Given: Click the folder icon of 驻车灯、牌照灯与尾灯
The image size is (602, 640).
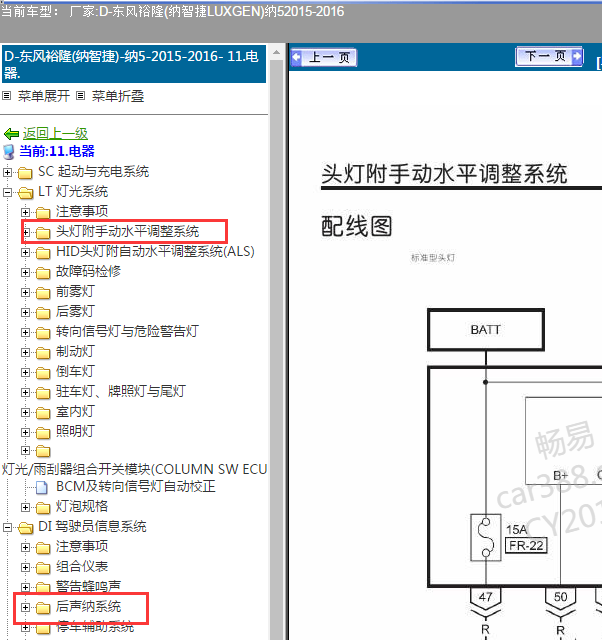Looking at the screenshot, I should point(43,393).
